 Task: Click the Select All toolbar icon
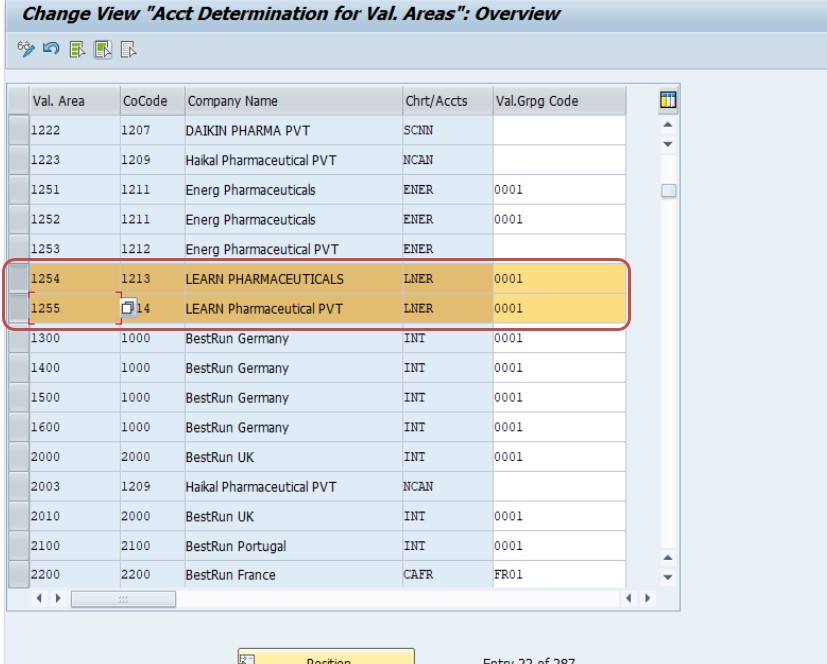click(77, 50)
